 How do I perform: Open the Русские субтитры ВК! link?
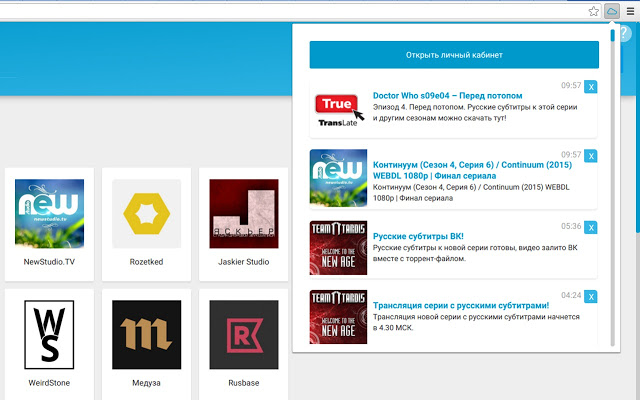pyautogui.click(x=418, y=236)
